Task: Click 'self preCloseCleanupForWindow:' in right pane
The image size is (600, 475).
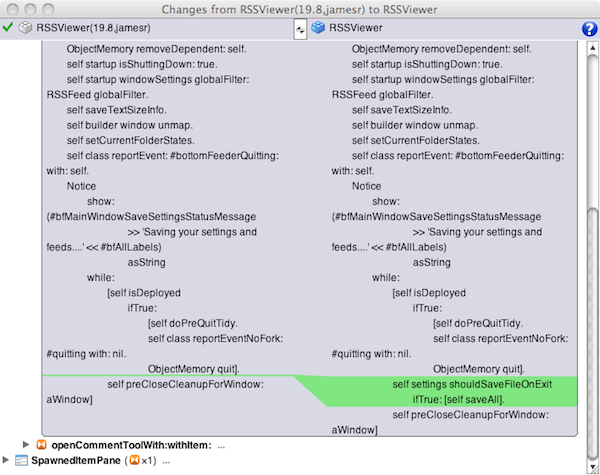Action: (x=470, y=415)
